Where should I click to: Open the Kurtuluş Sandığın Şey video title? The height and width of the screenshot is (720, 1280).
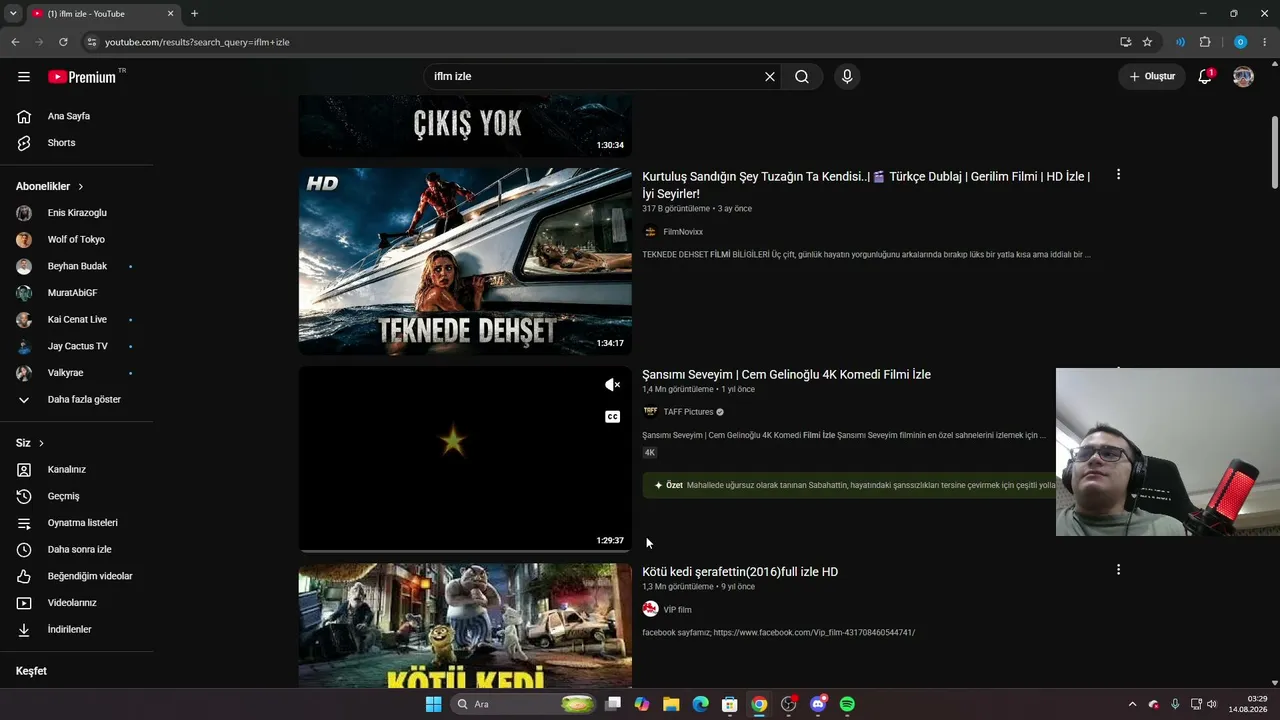point(866,185)
